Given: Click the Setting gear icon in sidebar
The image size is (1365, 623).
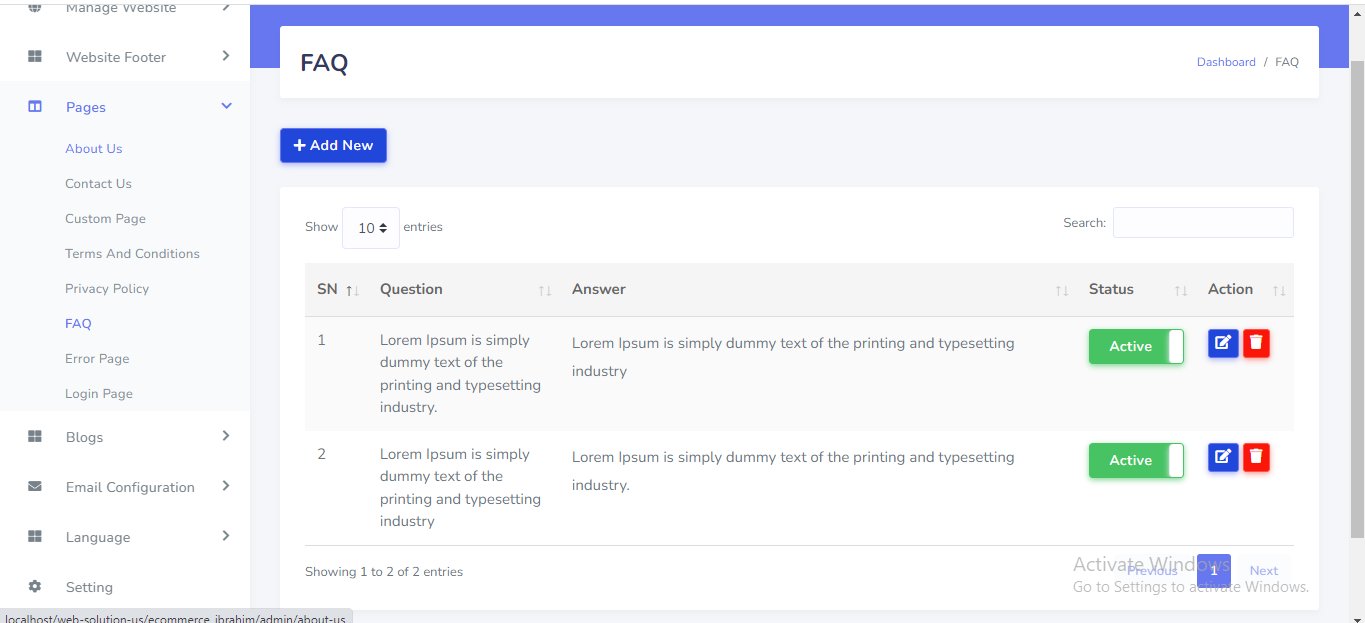Looking at the screenshot, I should point(35,587).
